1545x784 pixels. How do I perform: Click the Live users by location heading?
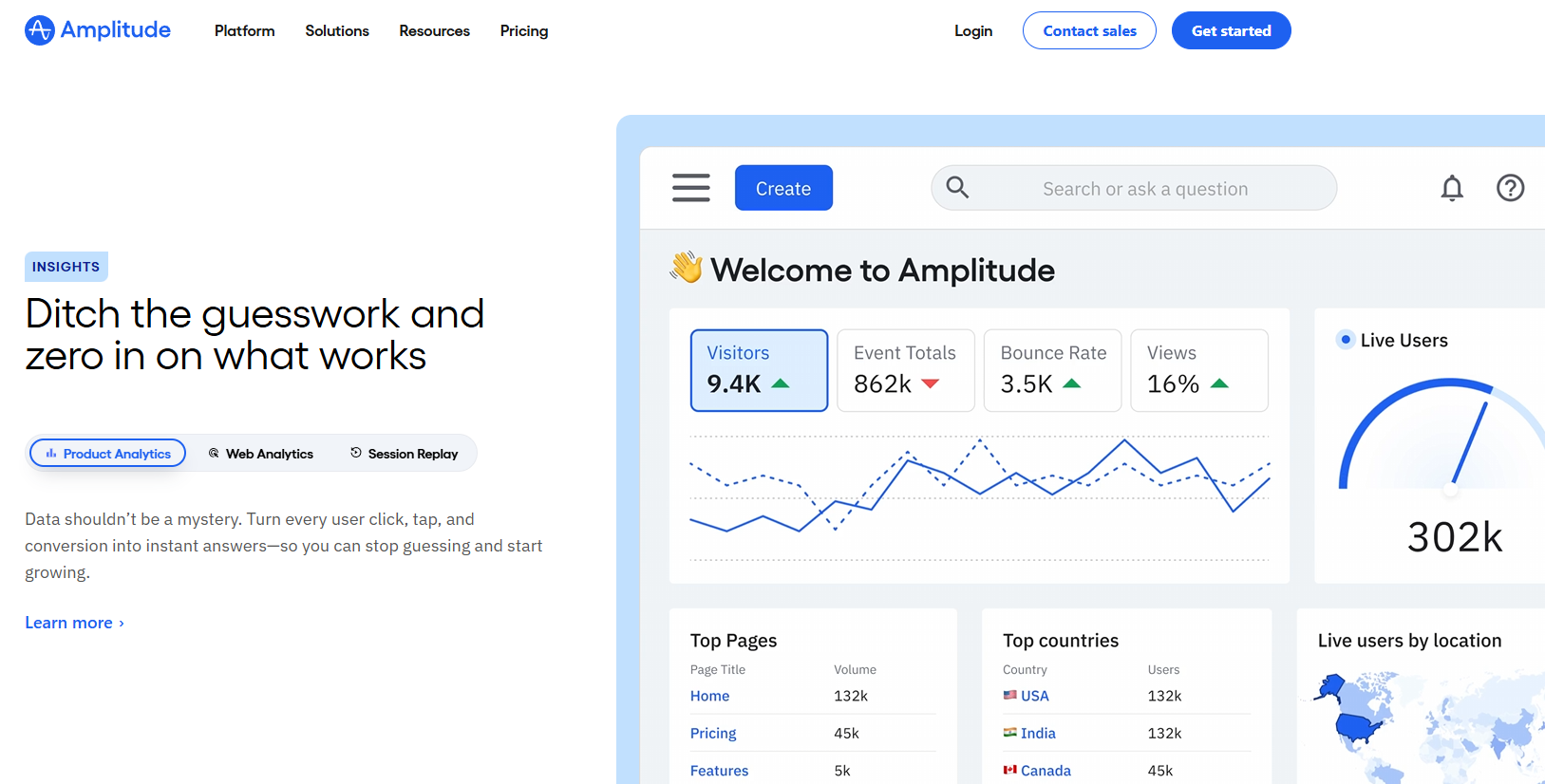[1409, 641]
